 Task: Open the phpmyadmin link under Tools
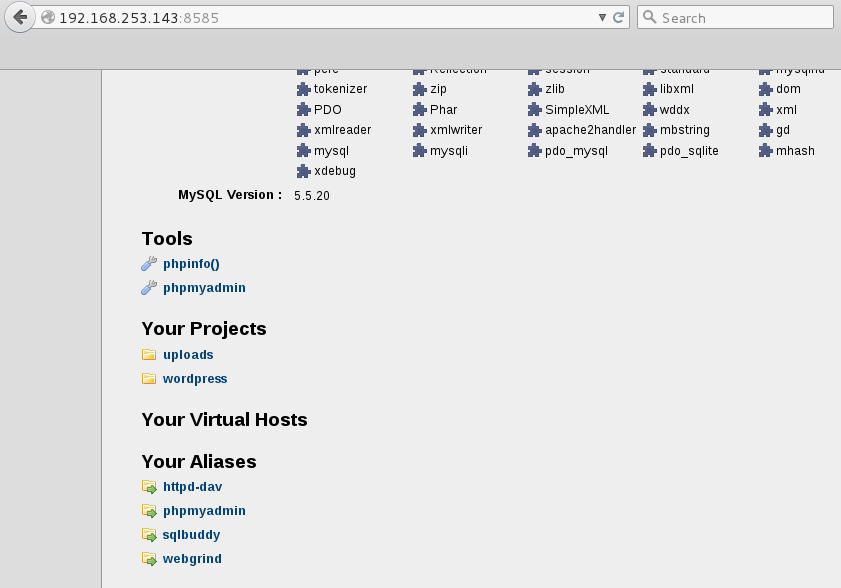point(204,288)
